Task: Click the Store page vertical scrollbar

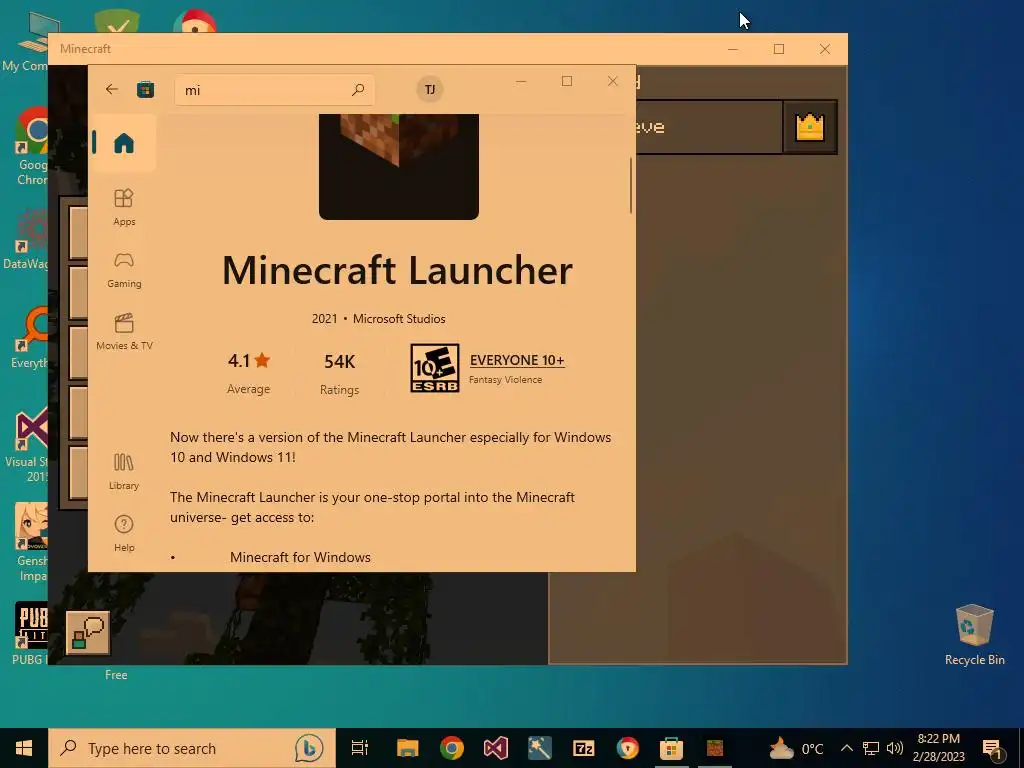Action: [x=630, y=185]
